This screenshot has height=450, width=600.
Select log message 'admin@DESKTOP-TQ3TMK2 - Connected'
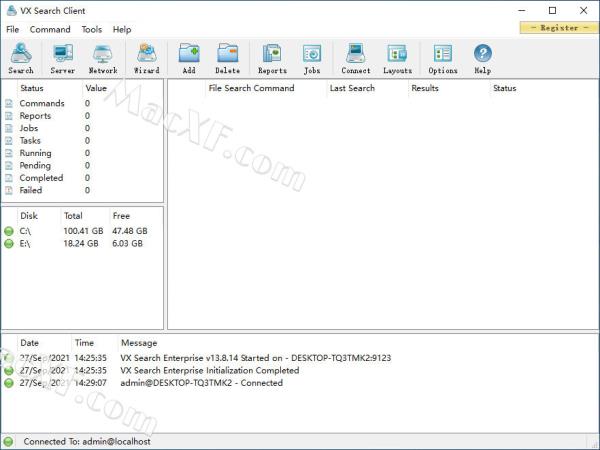point(202,383)
